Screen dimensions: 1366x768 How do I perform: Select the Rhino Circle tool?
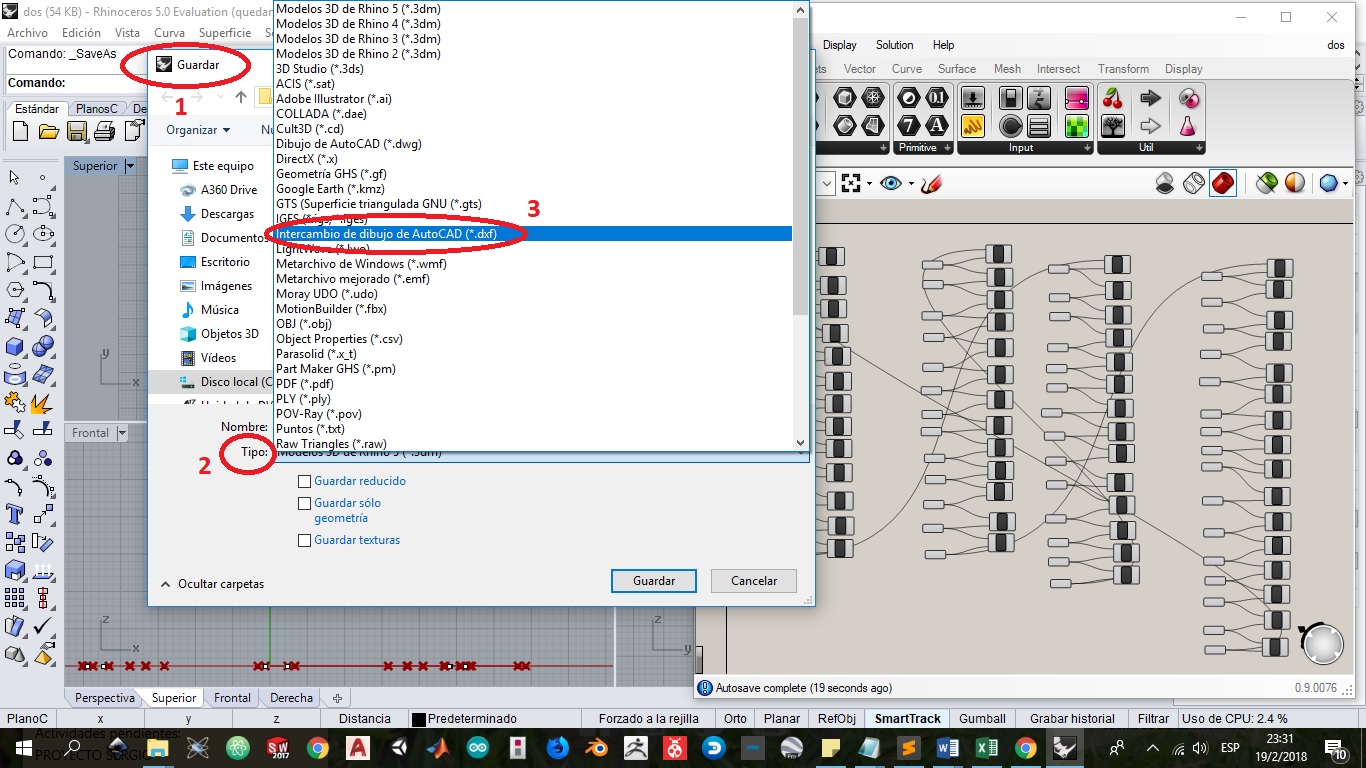click(15, 234)
